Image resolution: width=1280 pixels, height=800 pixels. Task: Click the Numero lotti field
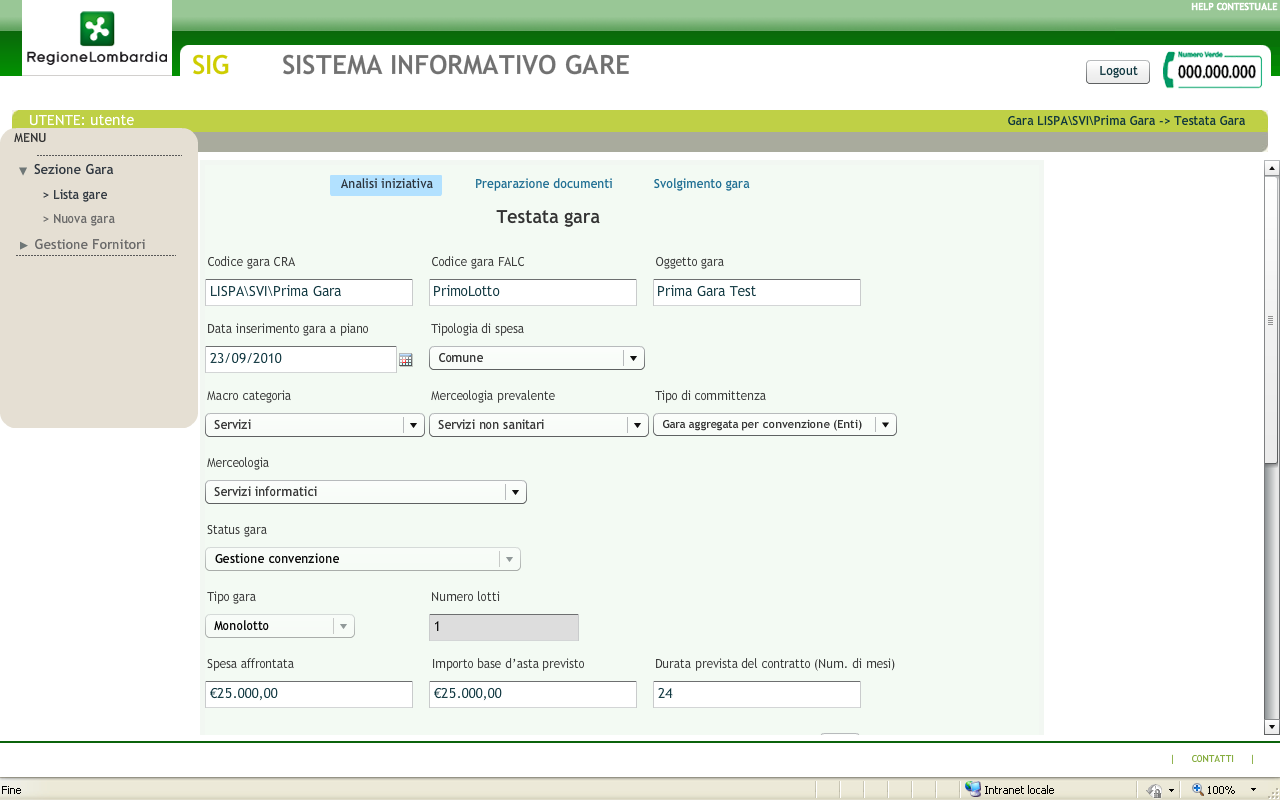(x=504, y=627)
